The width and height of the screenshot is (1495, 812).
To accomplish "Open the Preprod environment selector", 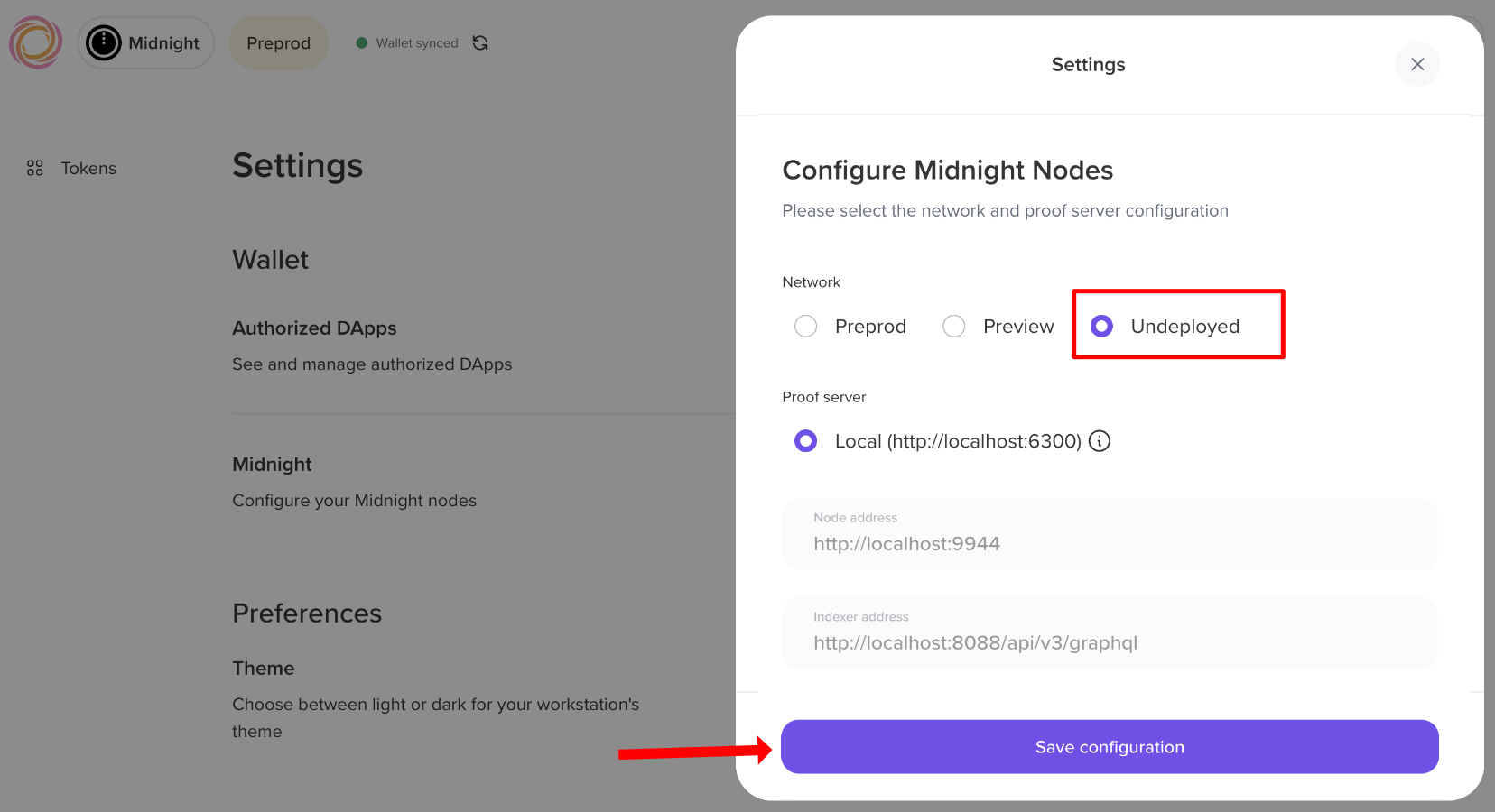I will point(278,42).
